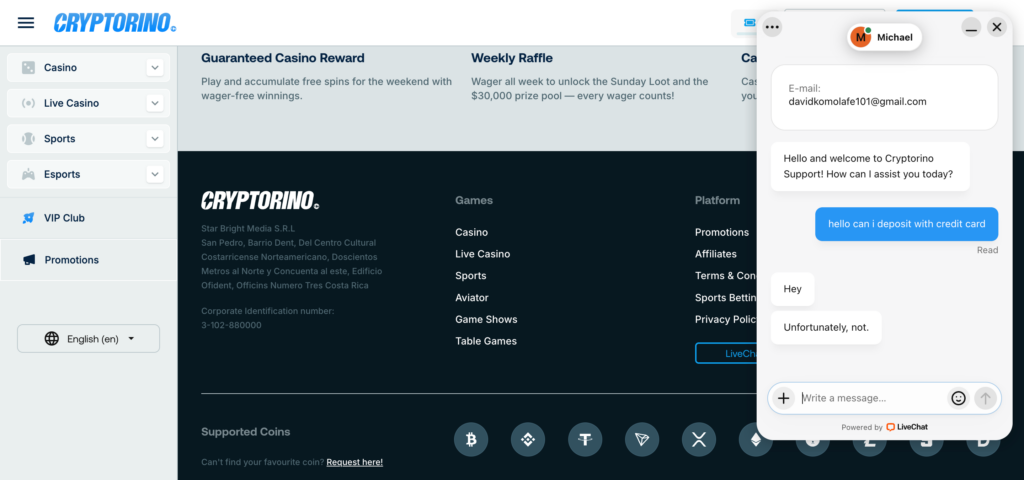Open the hamburger menu icon

pyautogui.click(x=25, y=23)
